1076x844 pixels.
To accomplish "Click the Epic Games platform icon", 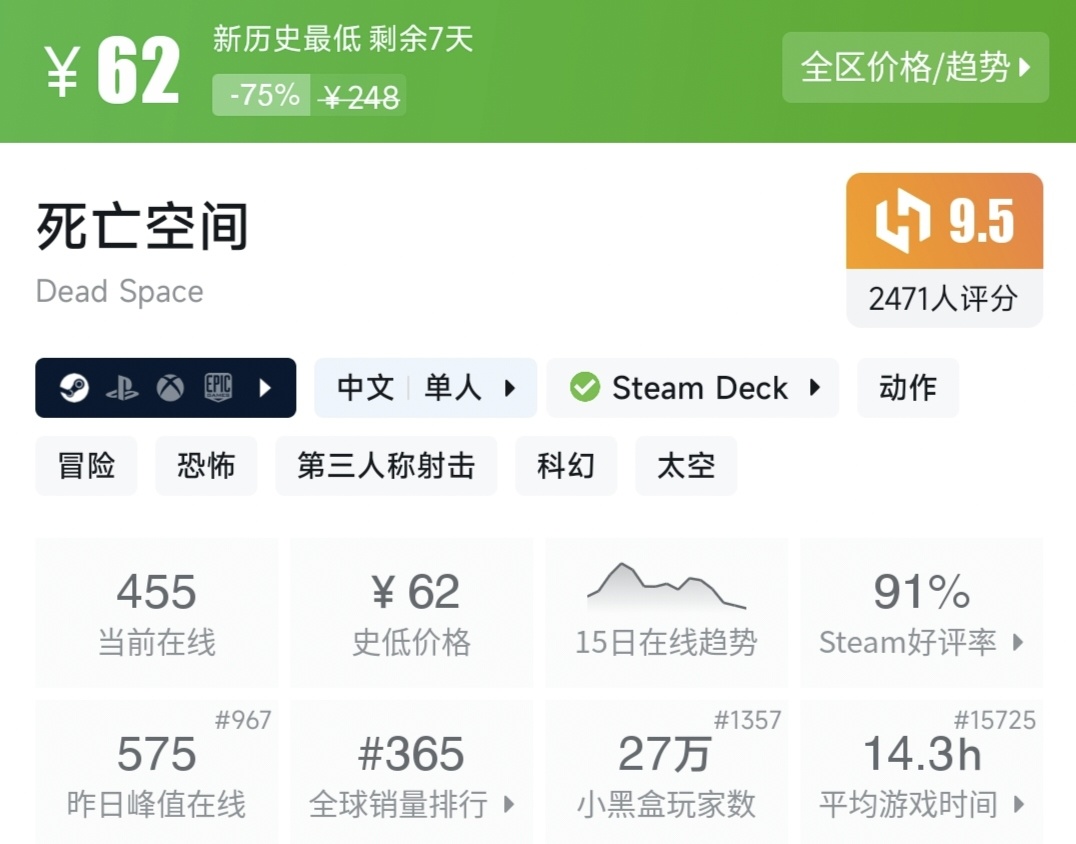I will coord(218,388).
